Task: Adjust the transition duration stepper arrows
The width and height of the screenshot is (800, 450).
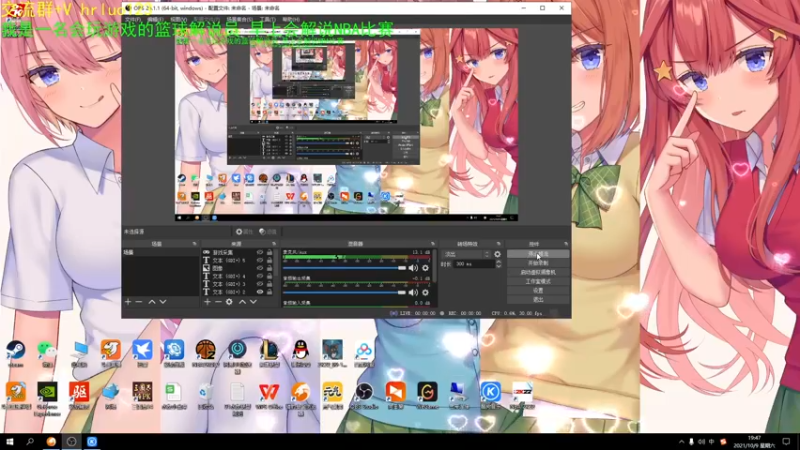Action: click(498, 264)
